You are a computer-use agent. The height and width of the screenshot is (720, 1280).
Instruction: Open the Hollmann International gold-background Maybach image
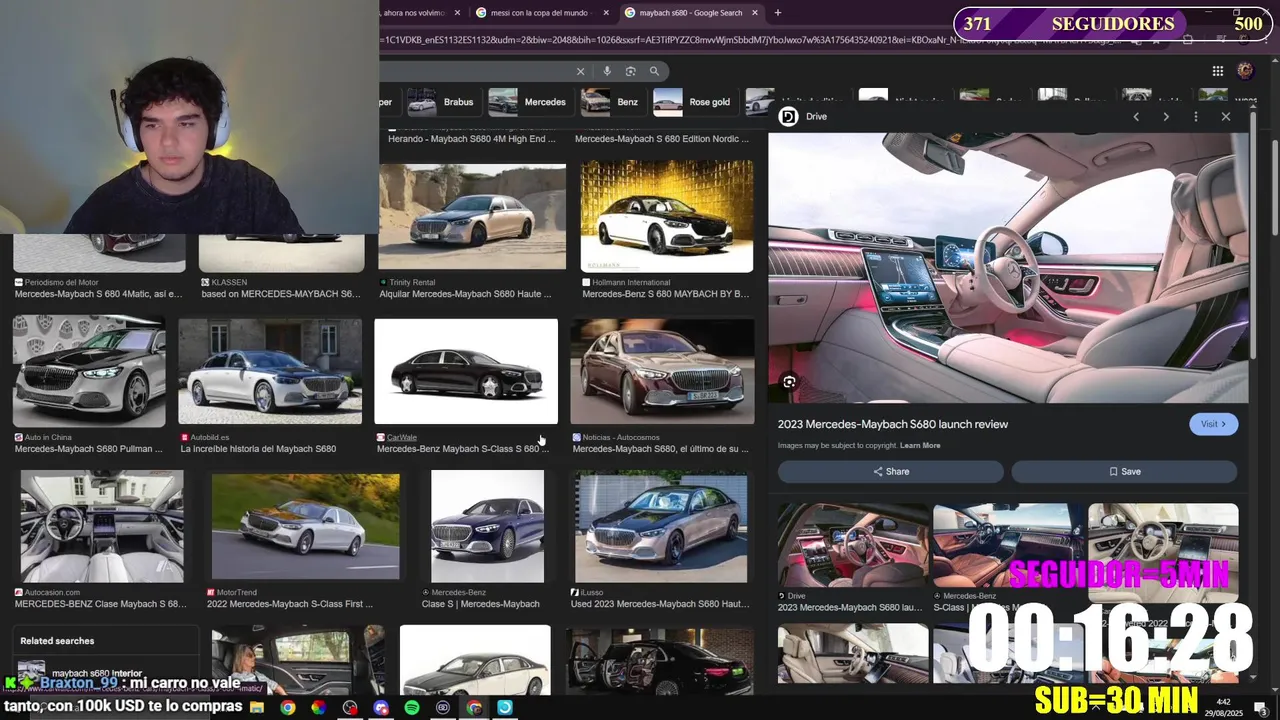tap(667, 217)
